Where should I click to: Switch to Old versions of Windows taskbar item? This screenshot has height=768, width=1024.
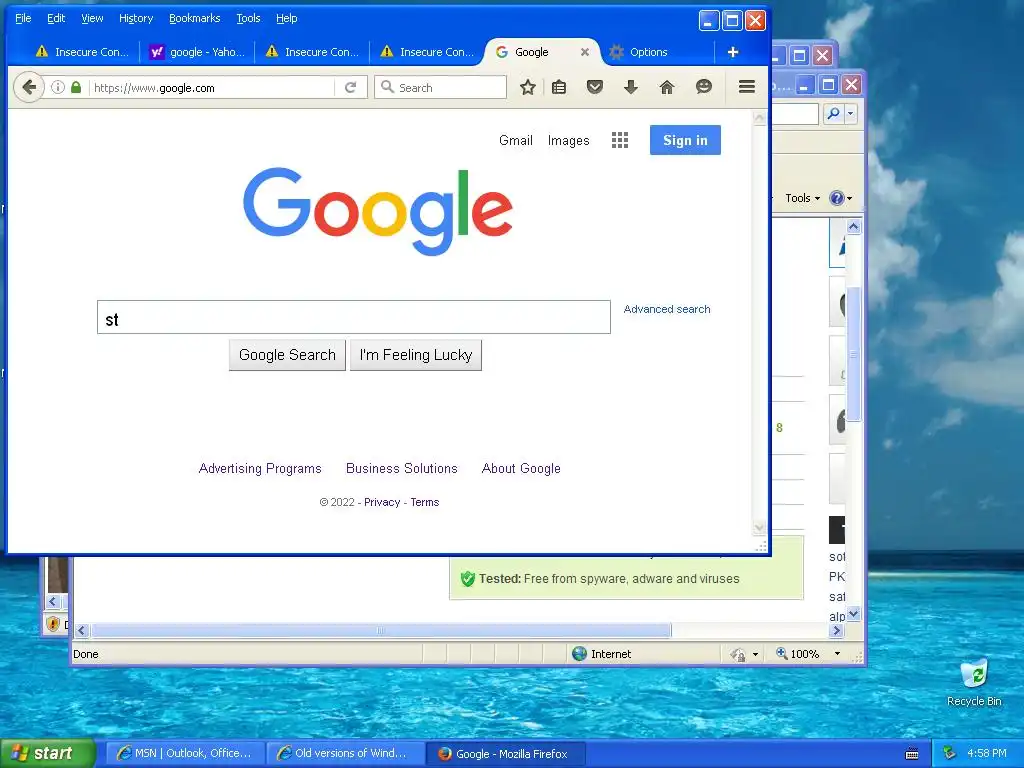tap(345, 753)
